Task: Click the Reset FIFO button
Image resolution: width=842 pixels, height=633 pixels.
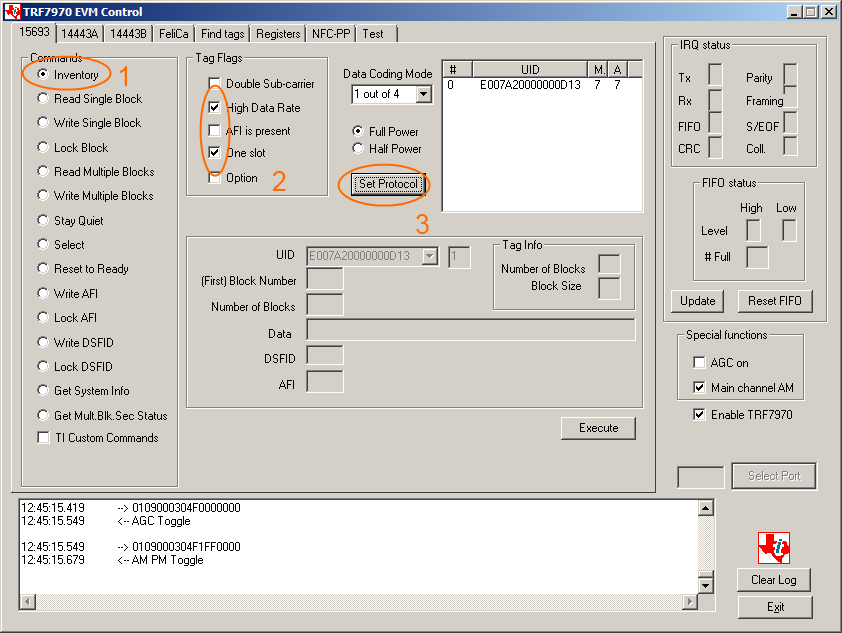Action: tap(775, 301)
